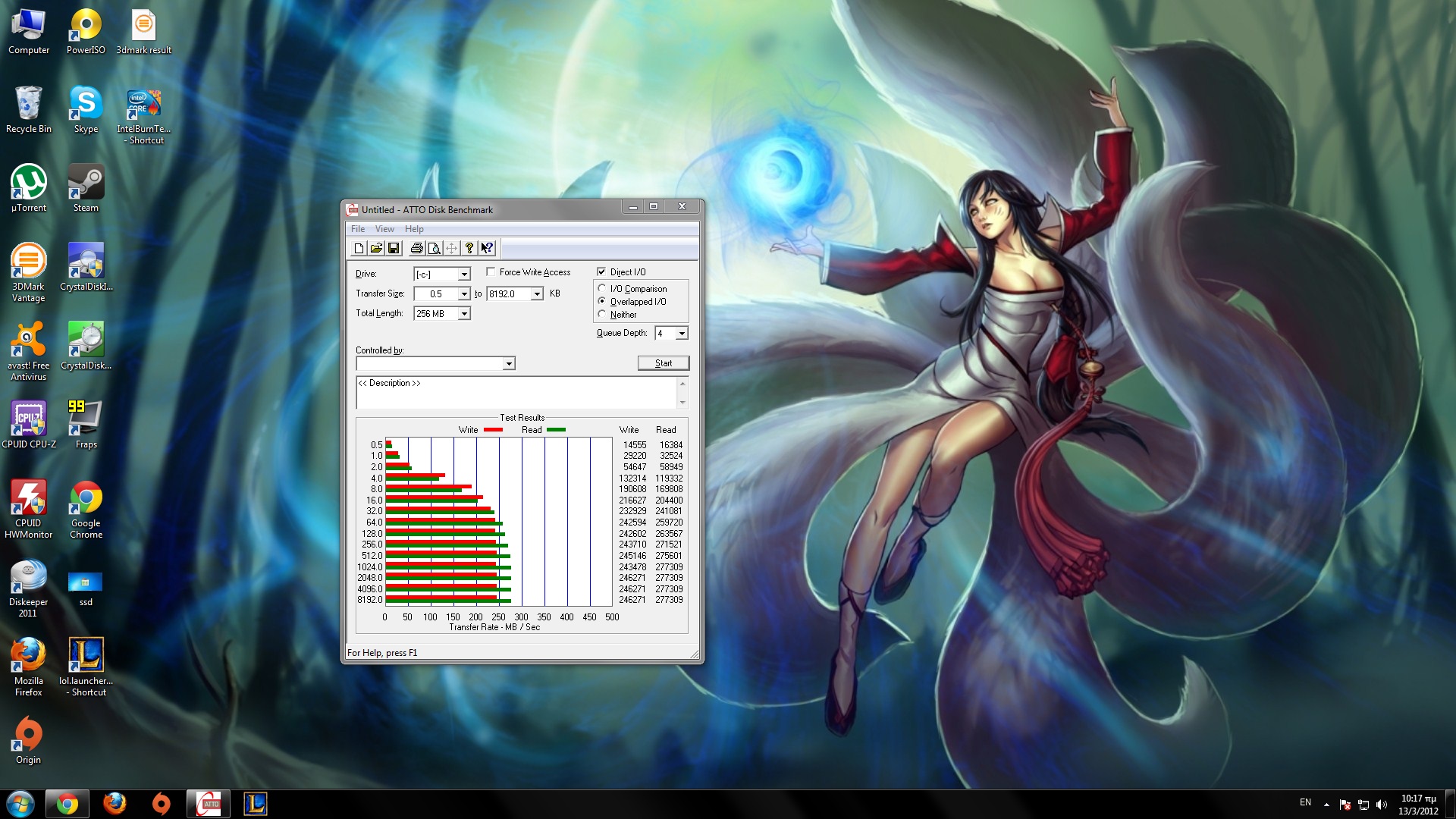Viewport: 1456px width, 819px height.
Task: Click the Save floppy disk toolbar icon
Action: [394, 248]
